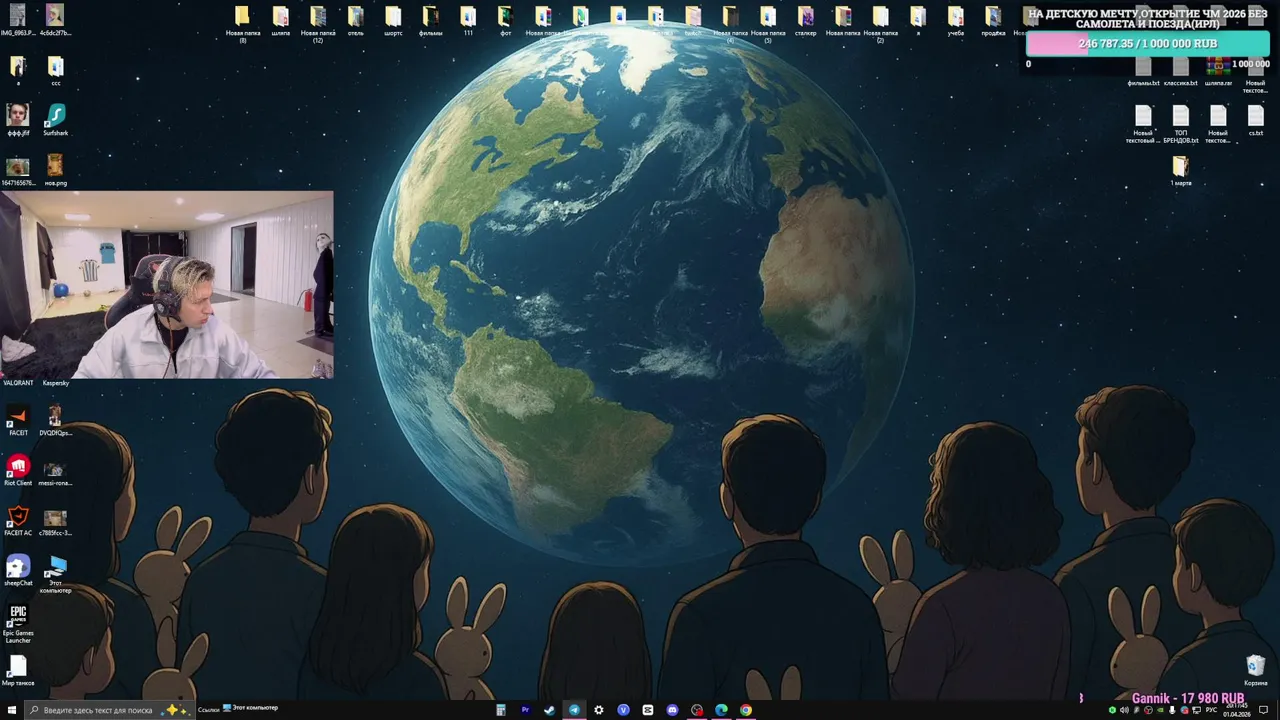Screen dimensions: 1280x720
Task: Open Steam from the taskbar
Action: (x=549, y=710)
